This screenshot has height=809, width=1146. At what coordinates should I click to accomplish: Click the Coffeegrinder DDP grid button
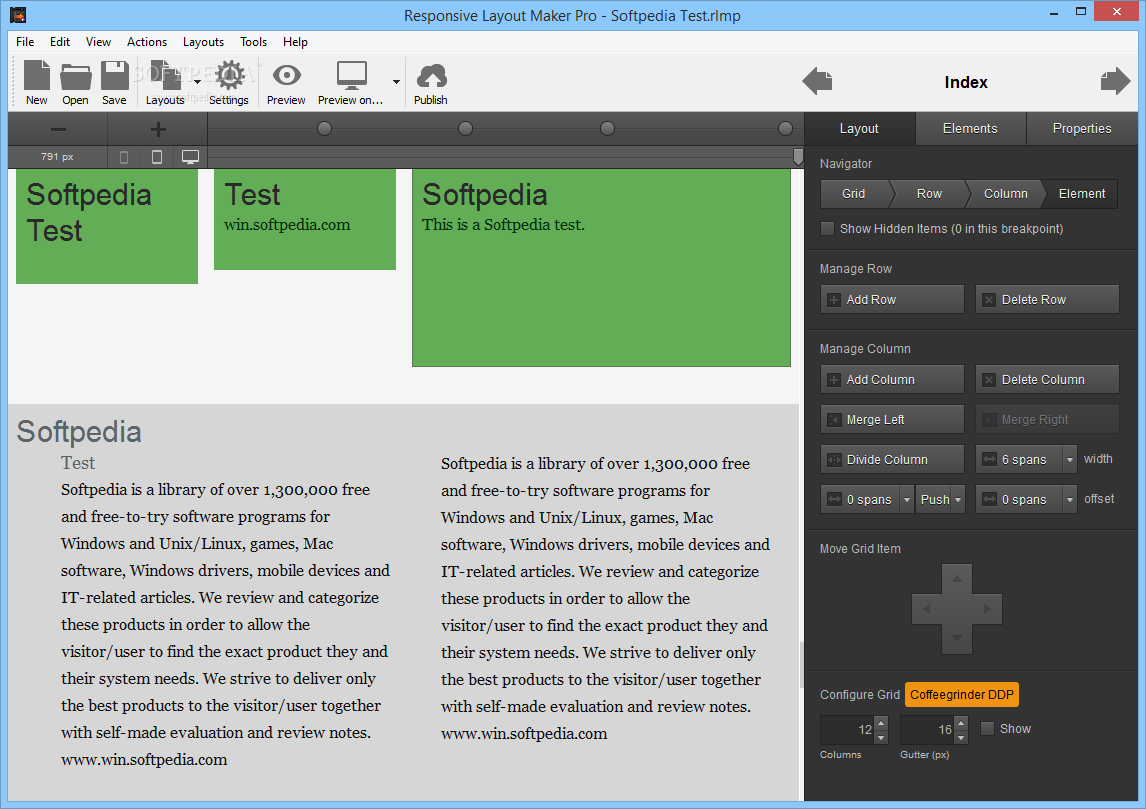point(962,694)
